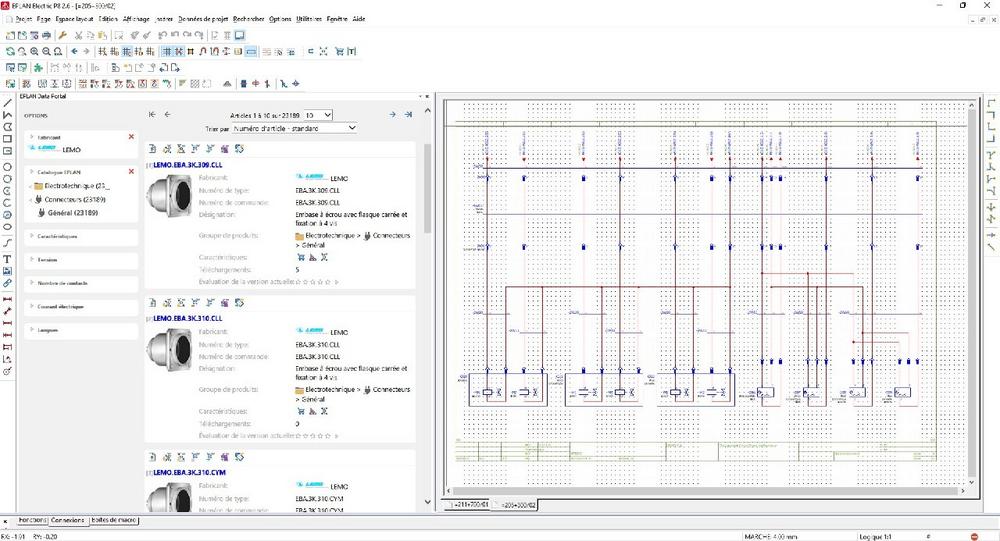Screen dimensions: 1000x541
Task: Open the LEMO.EBA.3K.310.CLL article link
Action: (188, 318)
